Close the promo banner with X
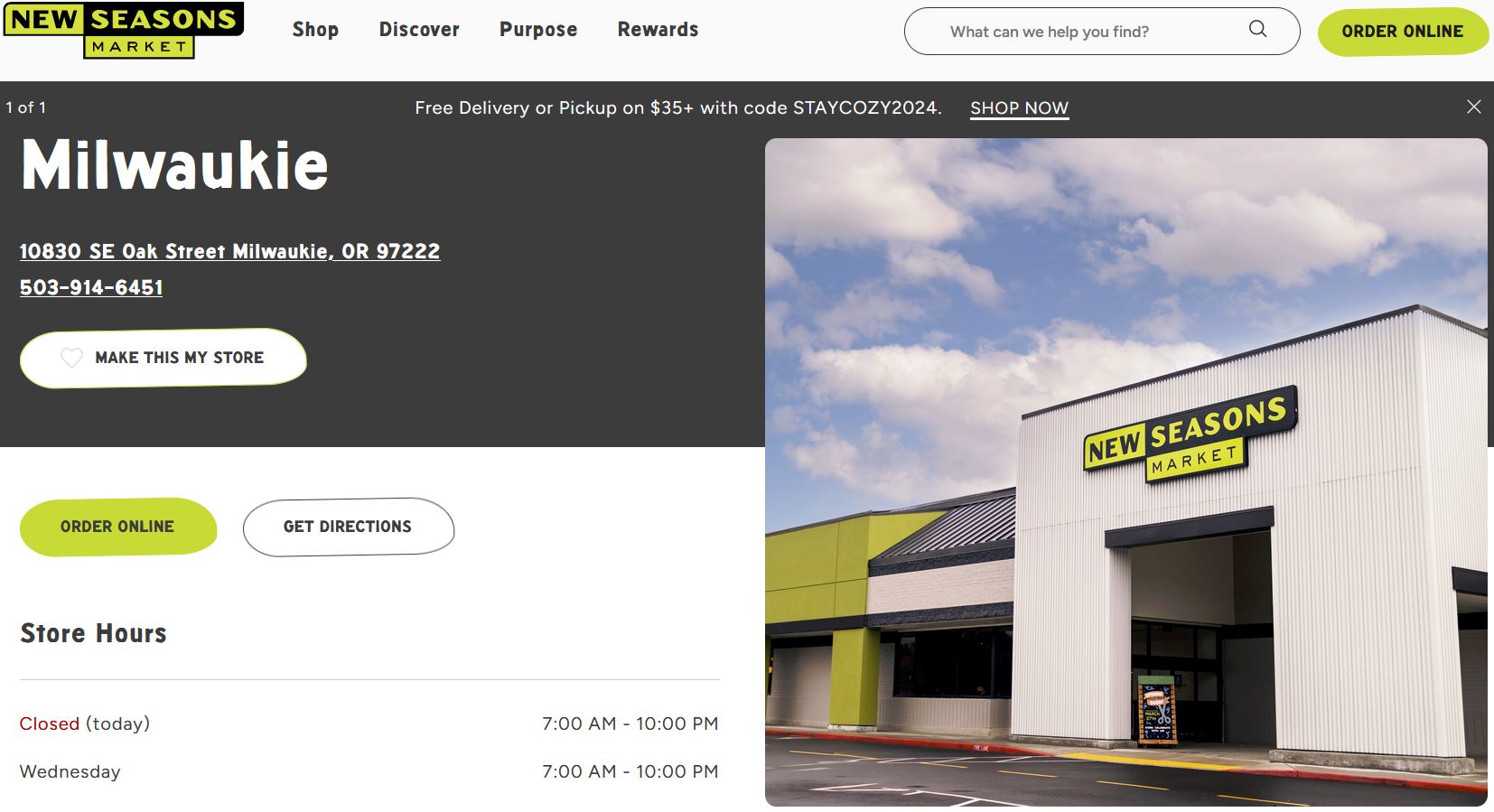Screen dimensions: 1494x812 click(x=1474, y=107)
